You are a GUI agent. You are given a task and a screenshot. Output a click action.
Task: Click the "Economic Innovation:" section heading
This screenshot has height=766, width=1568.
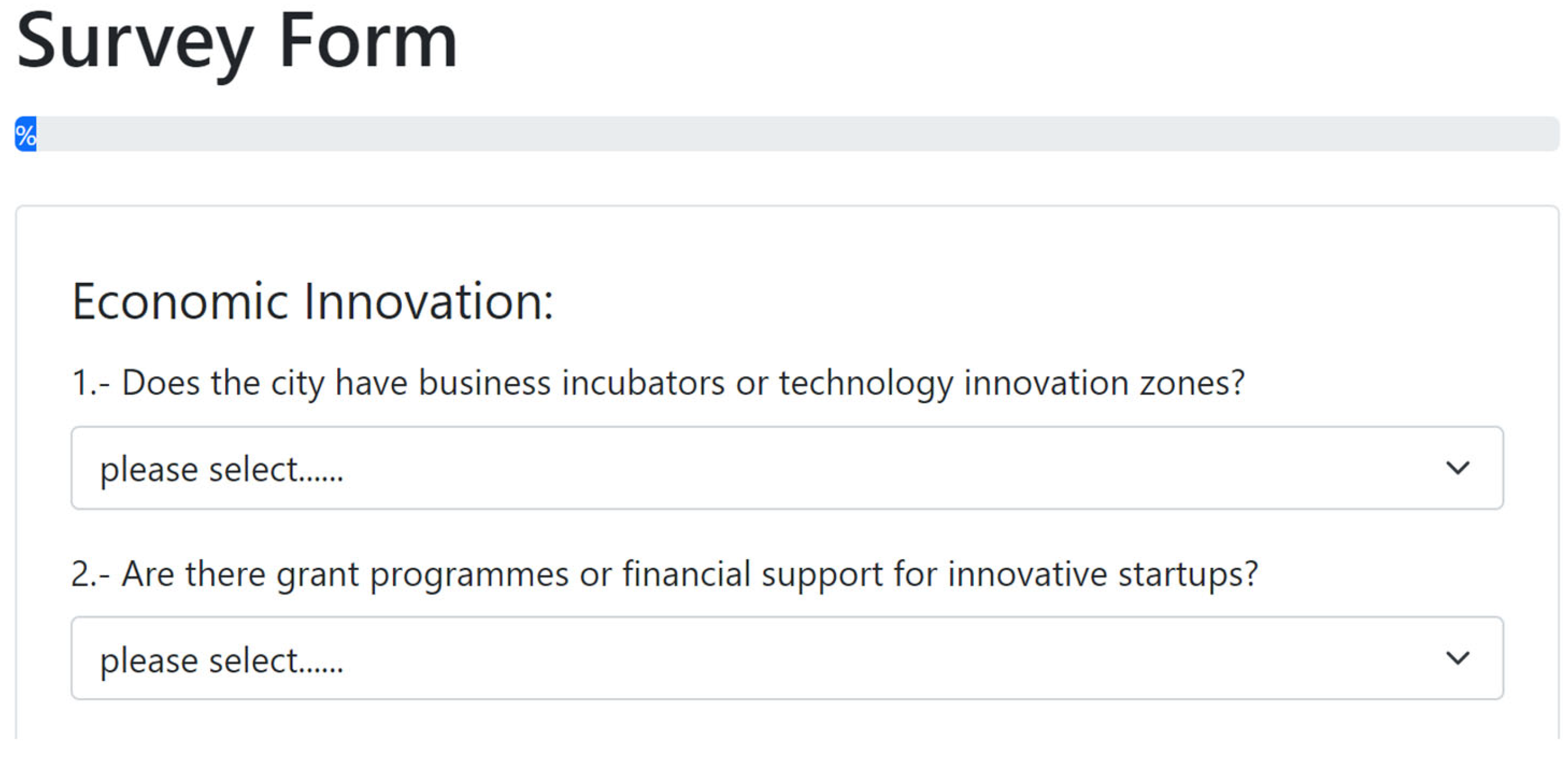(x=313, y=302)
